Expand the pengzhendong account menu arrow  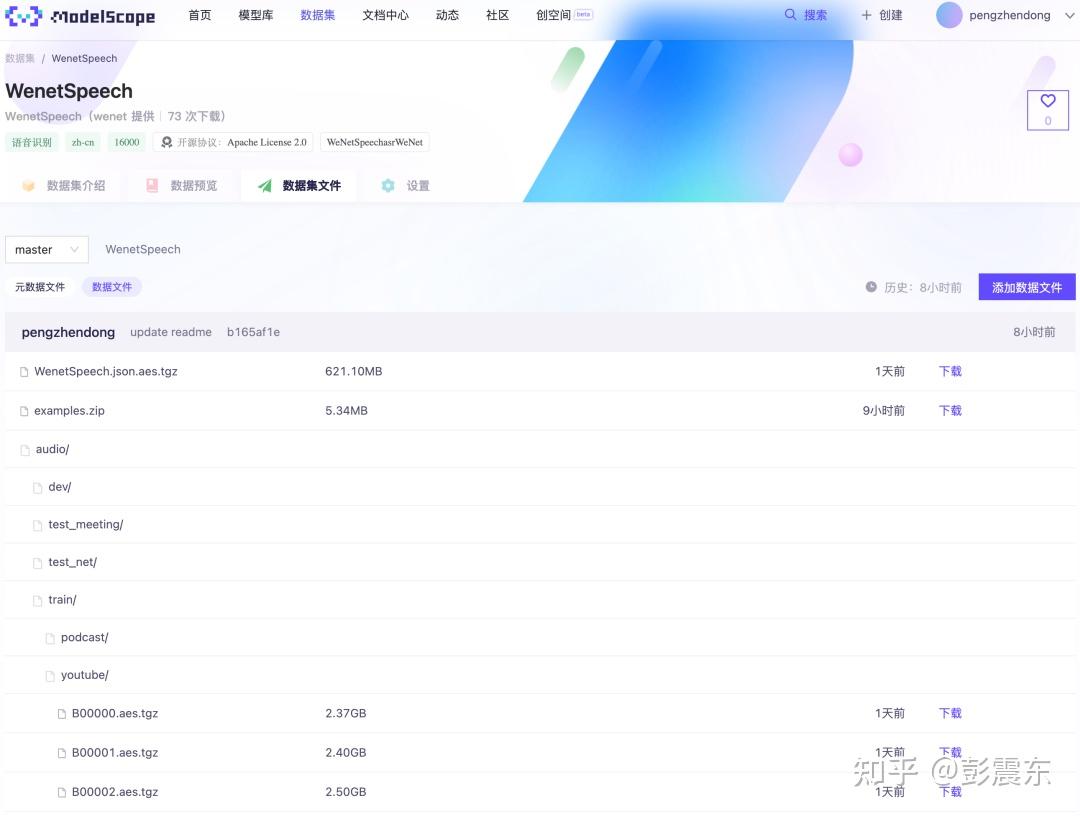[x=1069, y=16]
